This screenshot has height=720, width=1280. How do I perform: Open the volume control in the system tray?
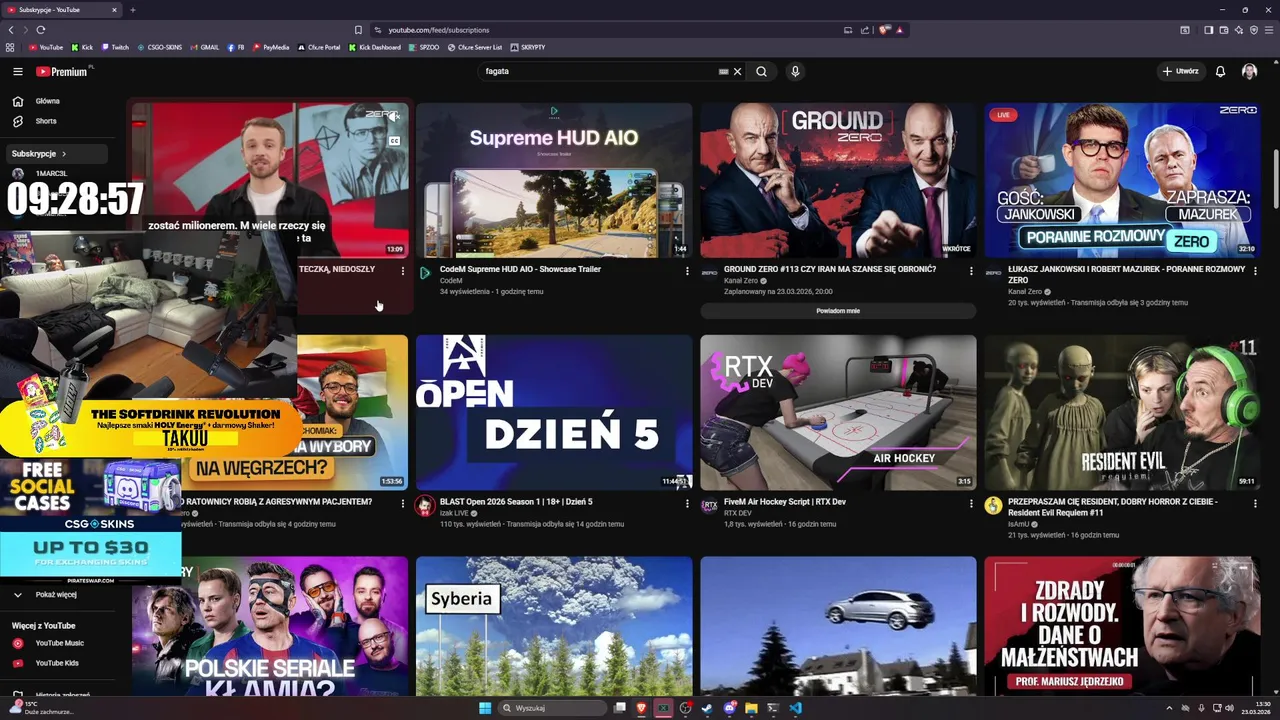coord(1229,708)
